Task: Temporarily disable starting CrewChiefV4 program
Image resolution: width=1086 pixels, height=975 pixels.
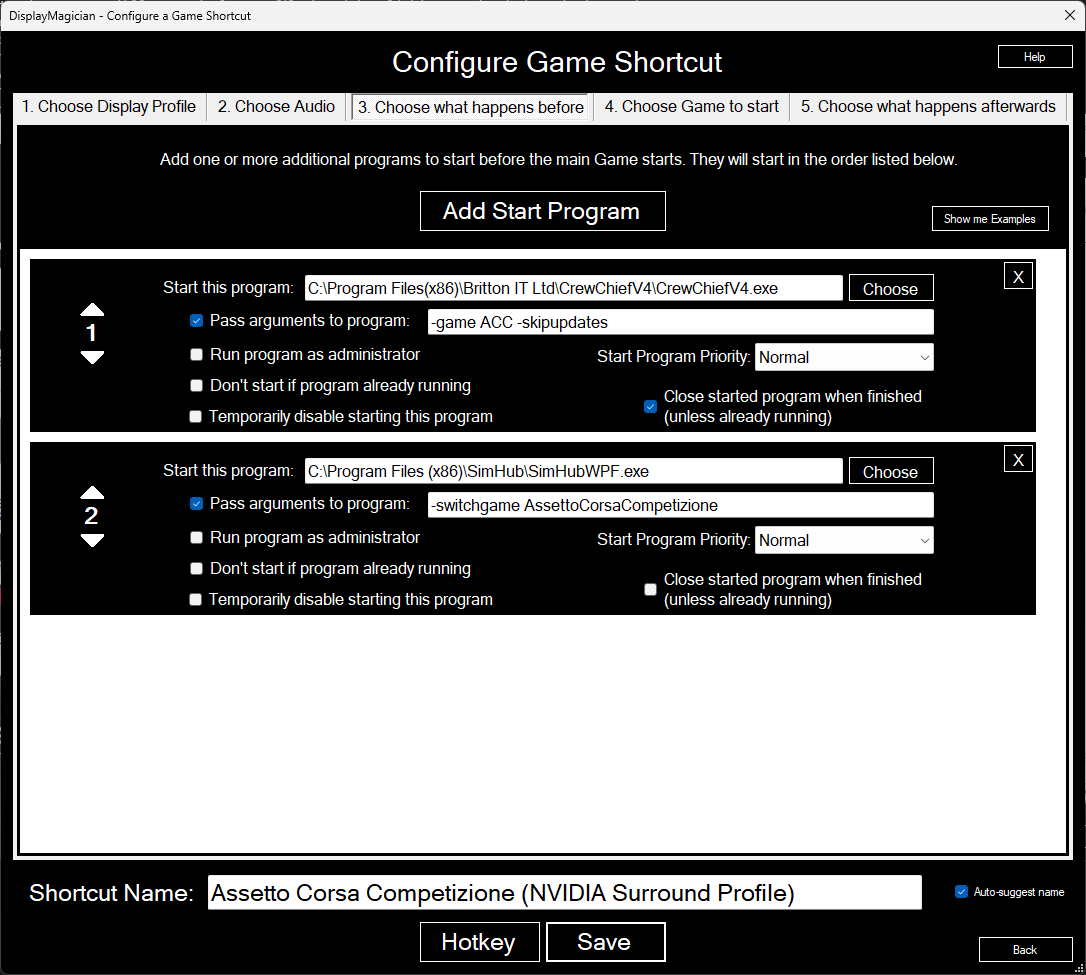Action: click(196, 416)
